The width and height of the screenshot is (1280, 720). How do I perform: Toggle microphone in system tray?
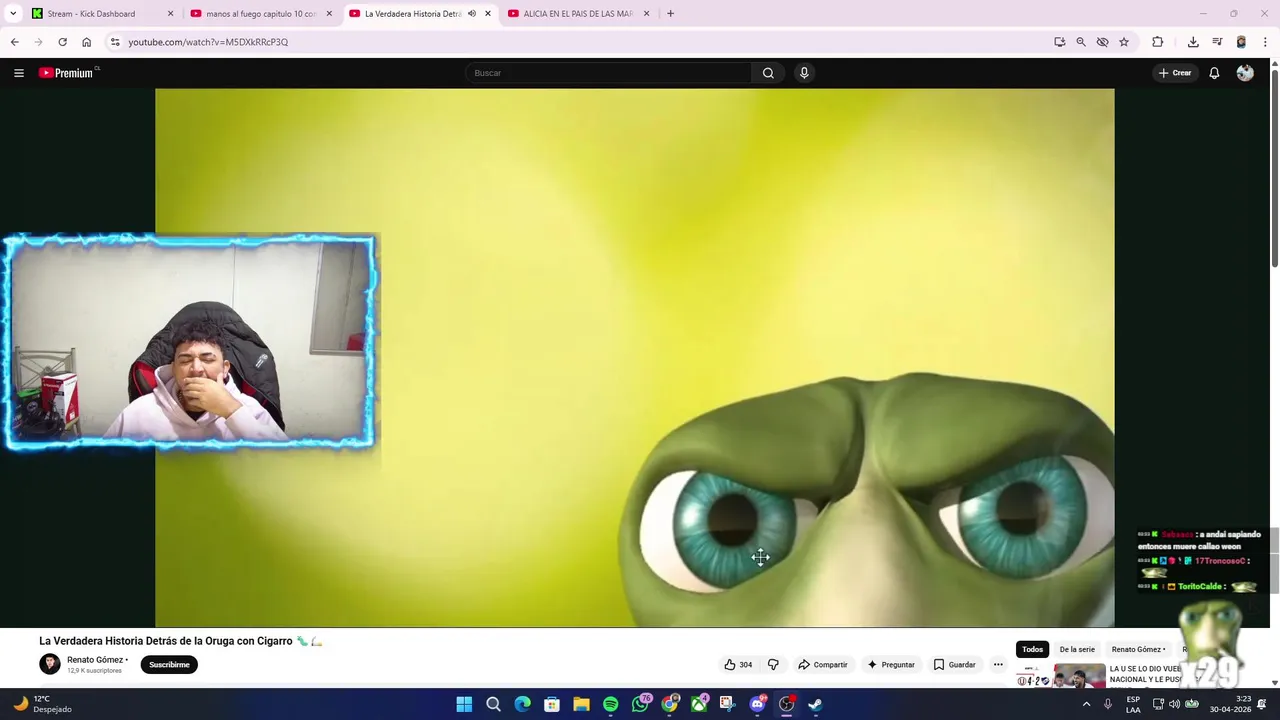pos(1108,704)
